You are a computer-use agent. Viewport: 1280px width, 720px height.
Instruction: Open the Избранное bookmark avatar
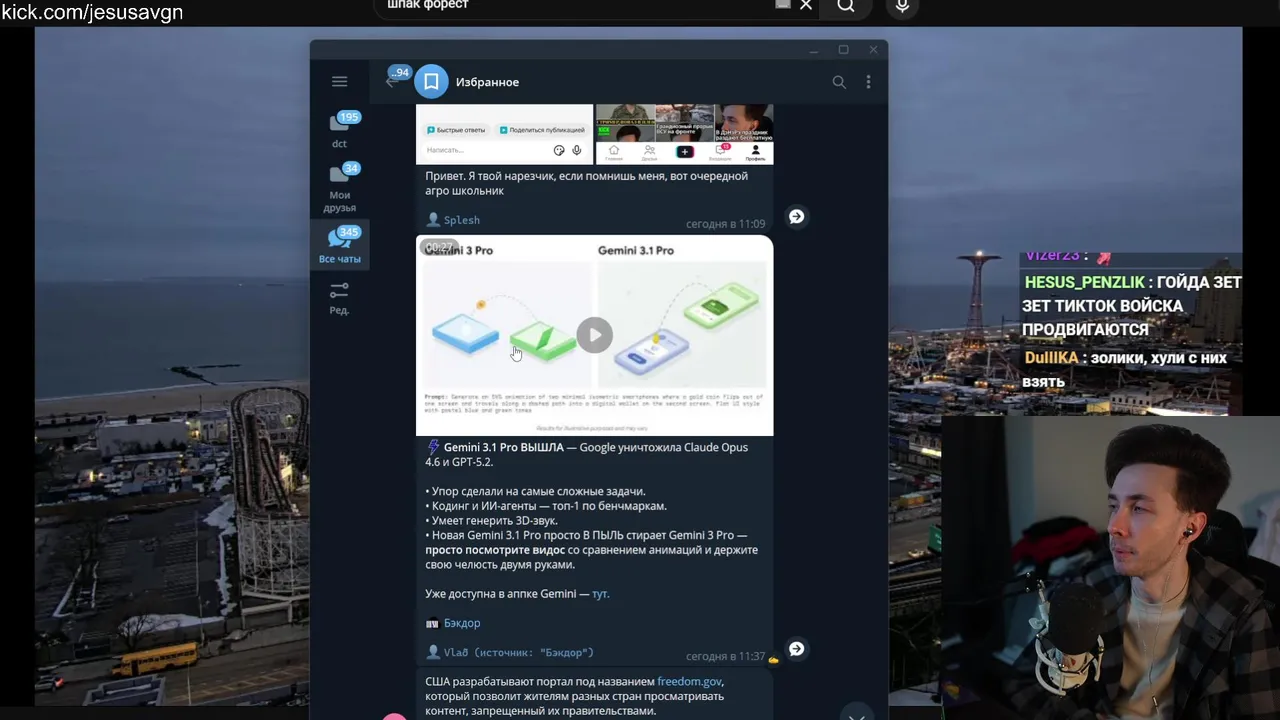(431, 82)
